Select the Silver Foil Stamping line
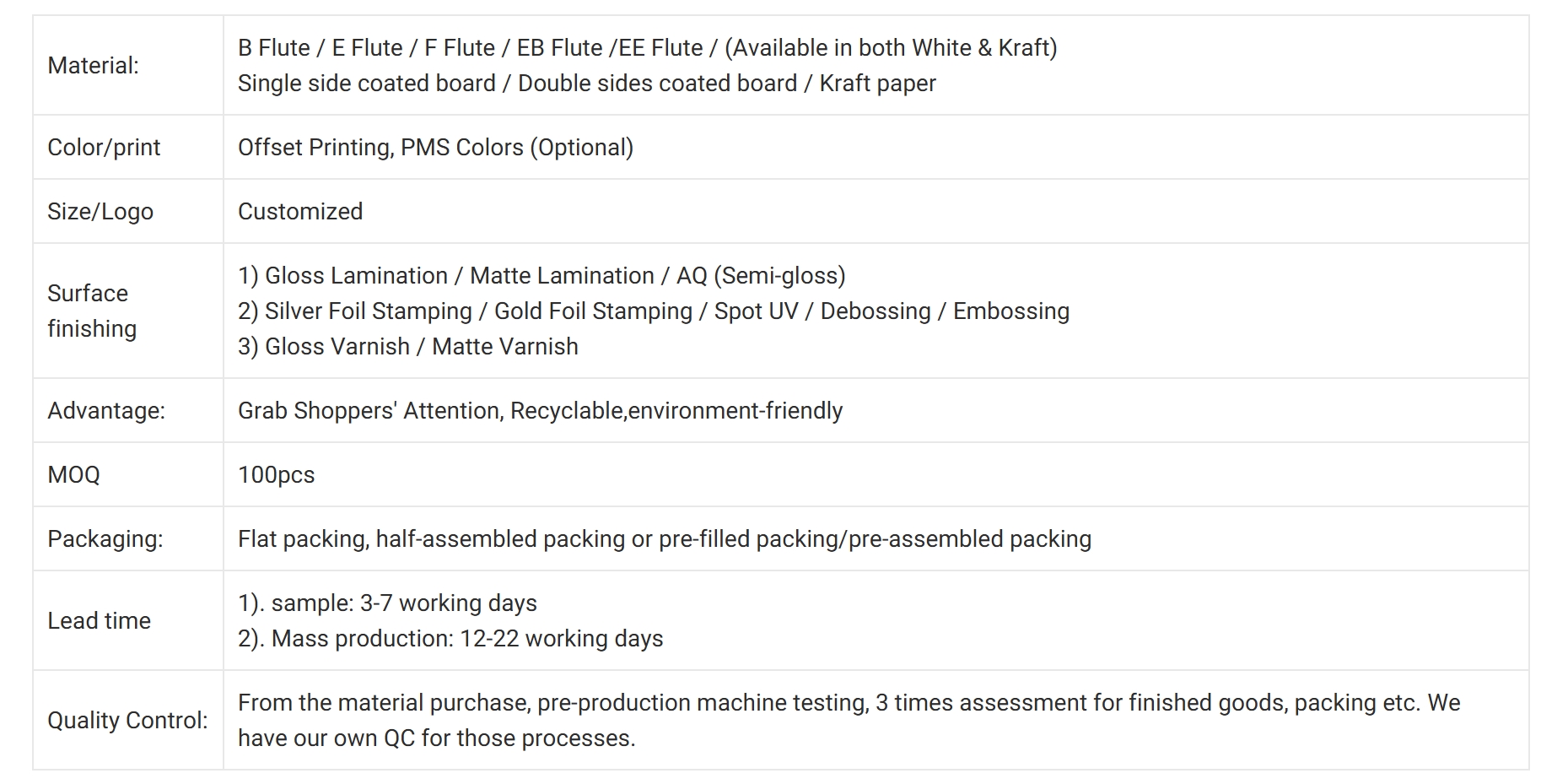 654,311
